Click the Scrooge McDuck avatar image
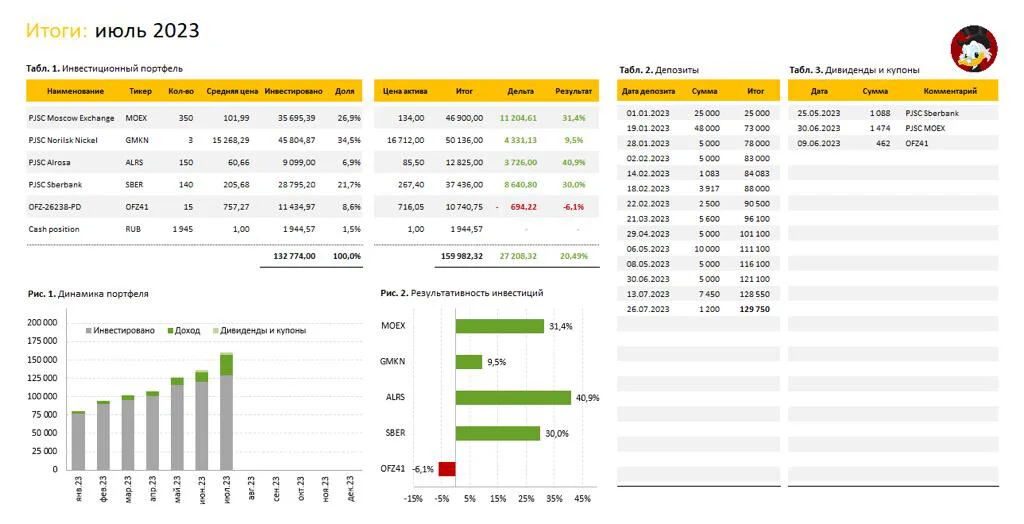1024x524 pixels. (x=973, y=49)
